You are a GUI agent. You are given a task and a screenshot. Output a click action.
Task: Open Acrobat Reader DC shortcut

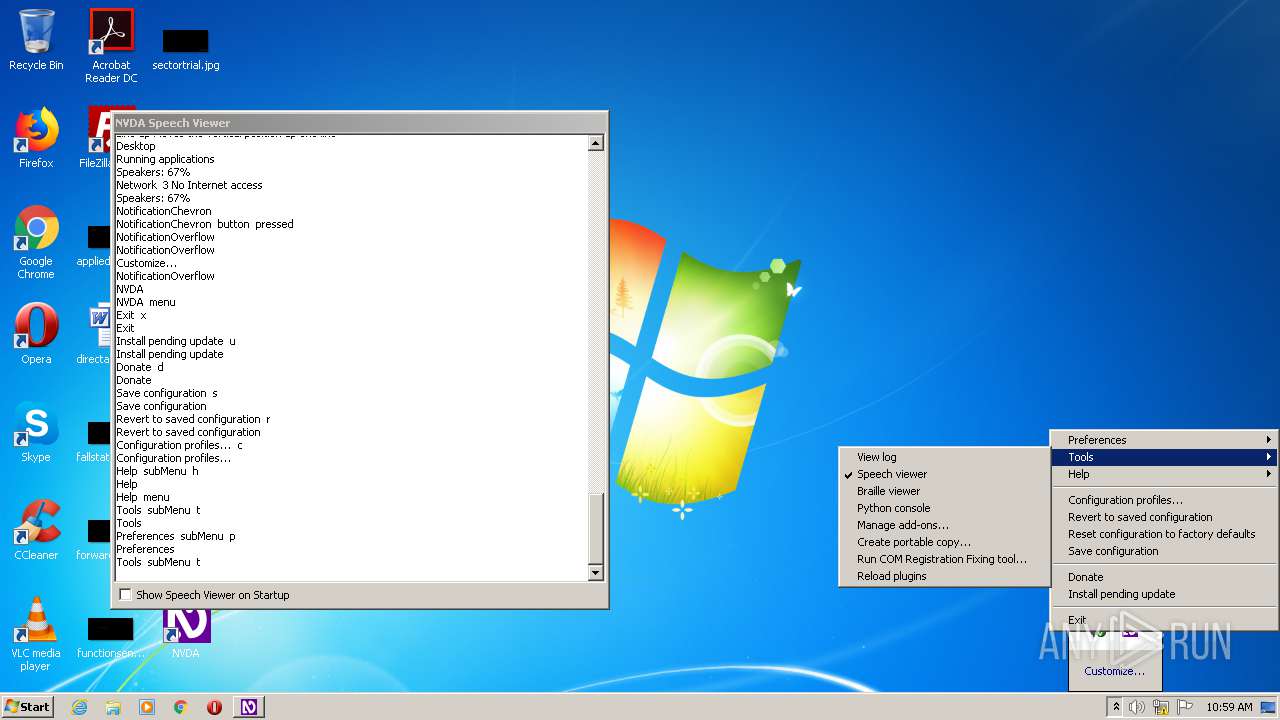point(111,46)
